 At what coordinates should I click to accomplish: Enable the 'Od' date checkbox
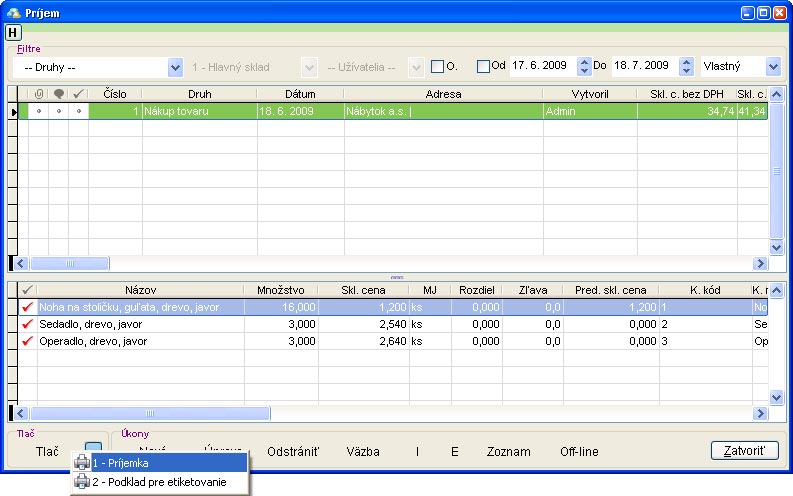pos(484,67)
